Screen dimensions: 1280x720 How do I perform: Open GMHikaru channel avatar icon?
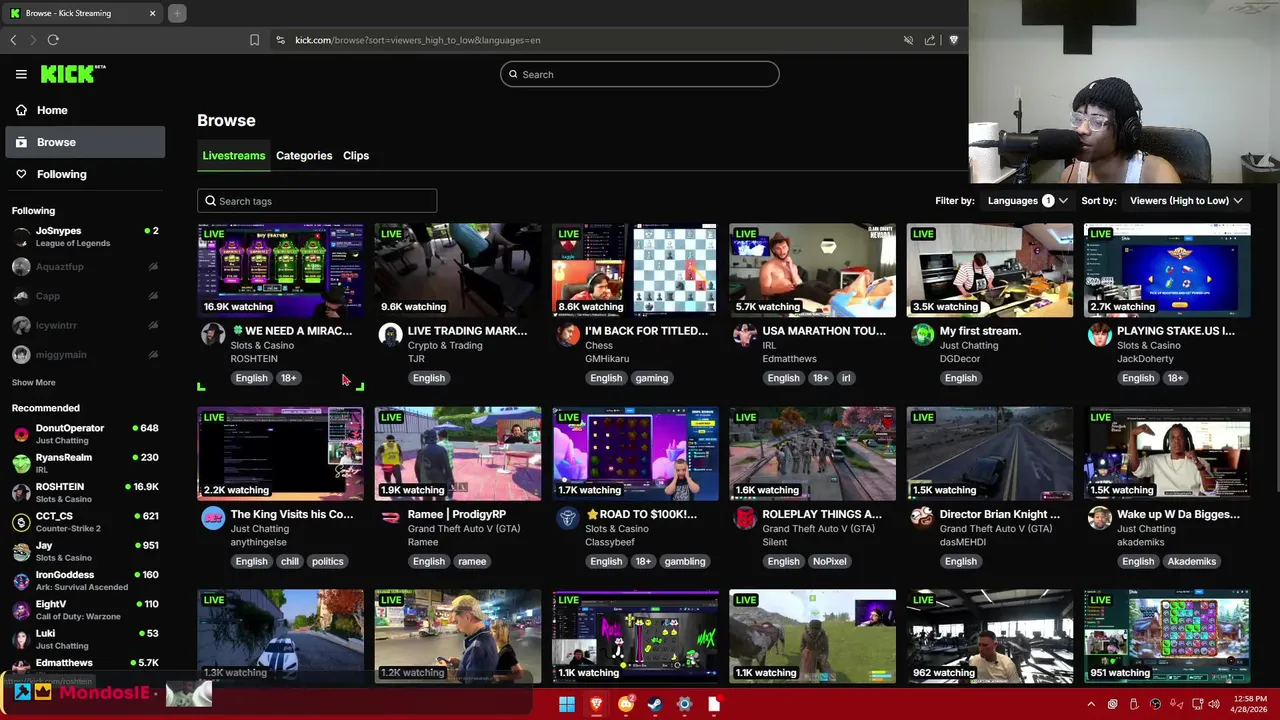click(568, 335)
